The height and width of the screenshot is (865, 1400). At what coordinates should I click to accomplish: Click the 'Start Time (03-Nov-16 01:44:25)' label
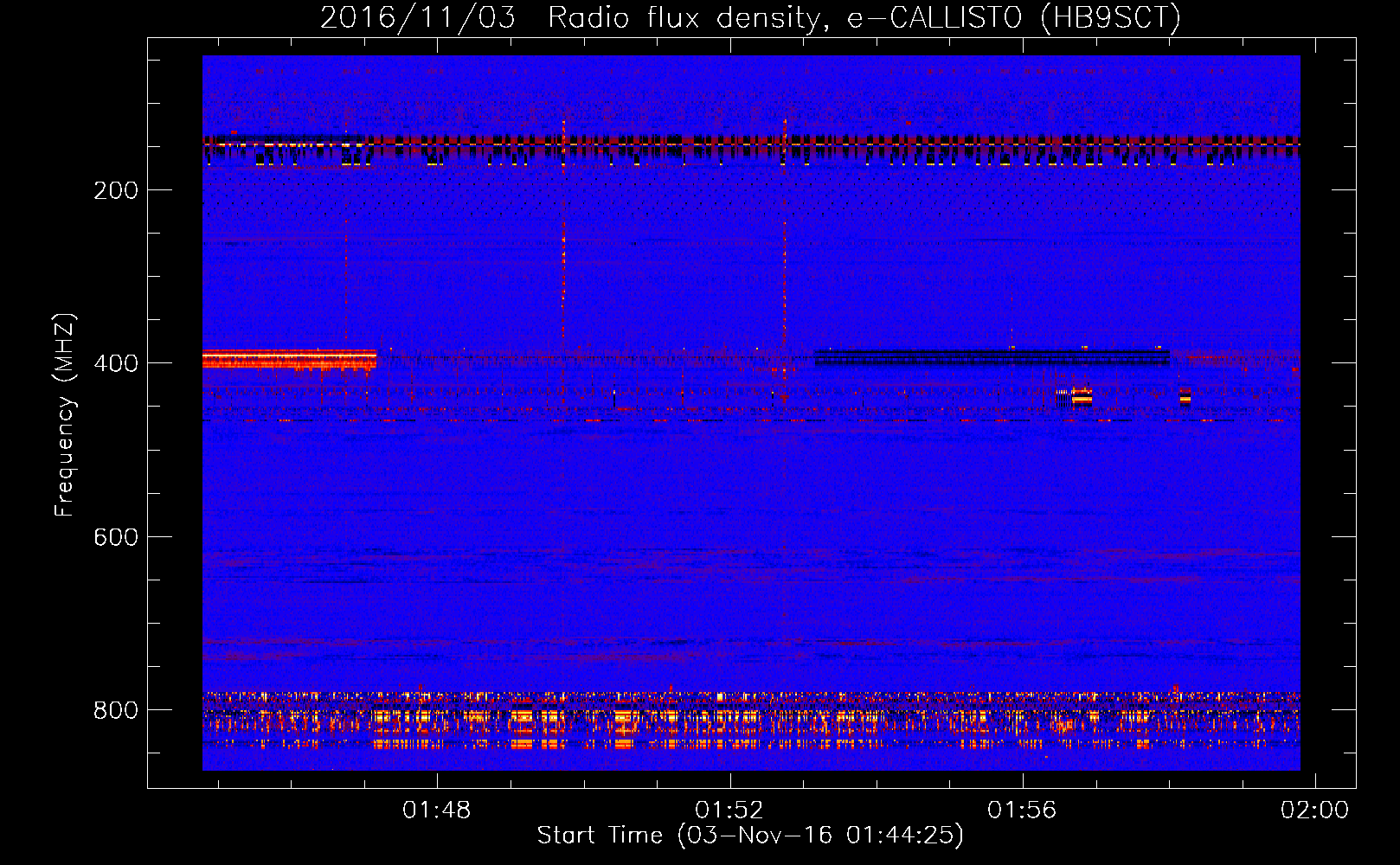pyautogui.click(x=750, y=836)
